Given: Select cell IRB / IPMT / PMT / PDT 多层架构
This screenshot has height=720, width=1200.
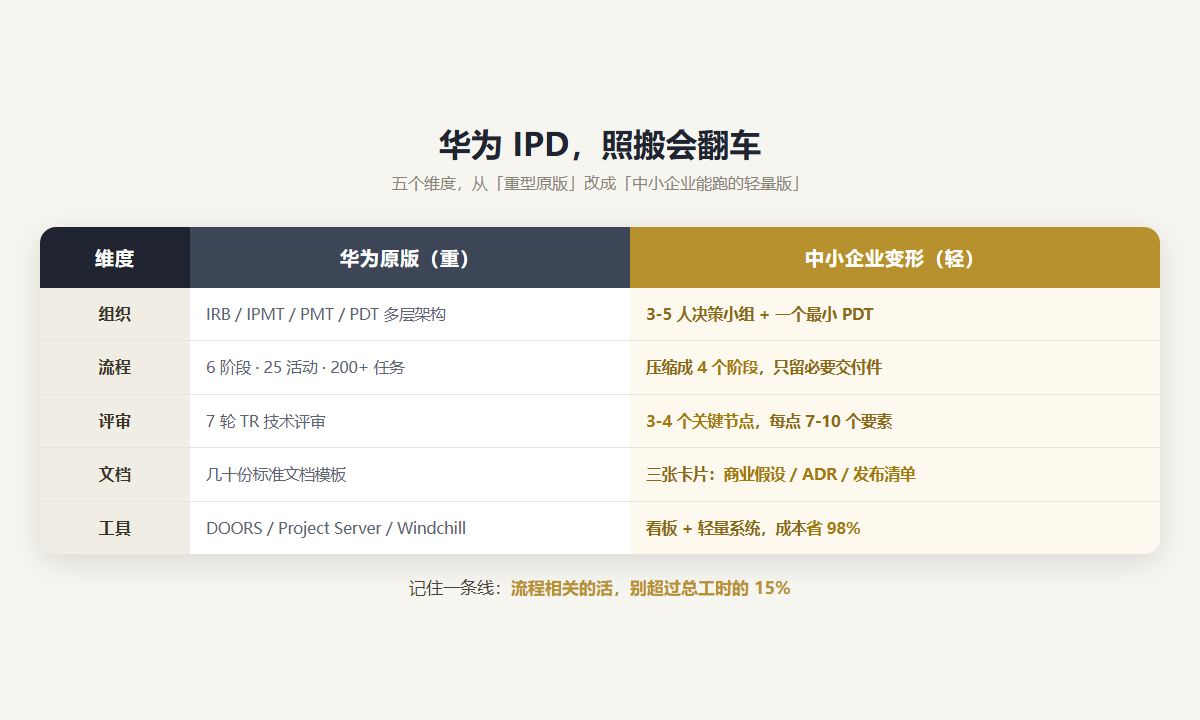Looking at the screenshot, I should (x=410, y=314).
